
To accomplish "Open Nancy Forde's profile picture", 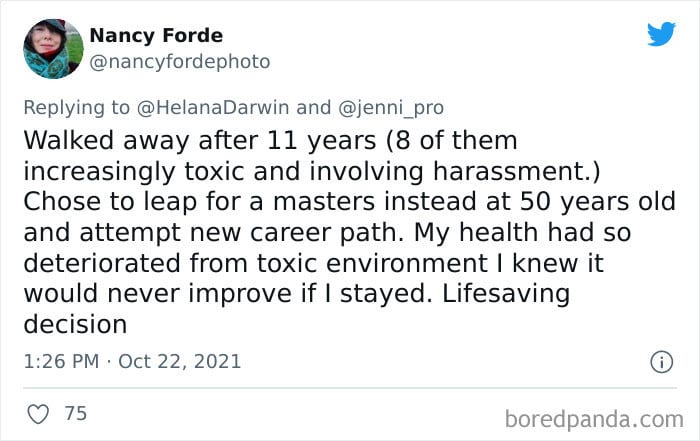I will click(x=53, y=49).
